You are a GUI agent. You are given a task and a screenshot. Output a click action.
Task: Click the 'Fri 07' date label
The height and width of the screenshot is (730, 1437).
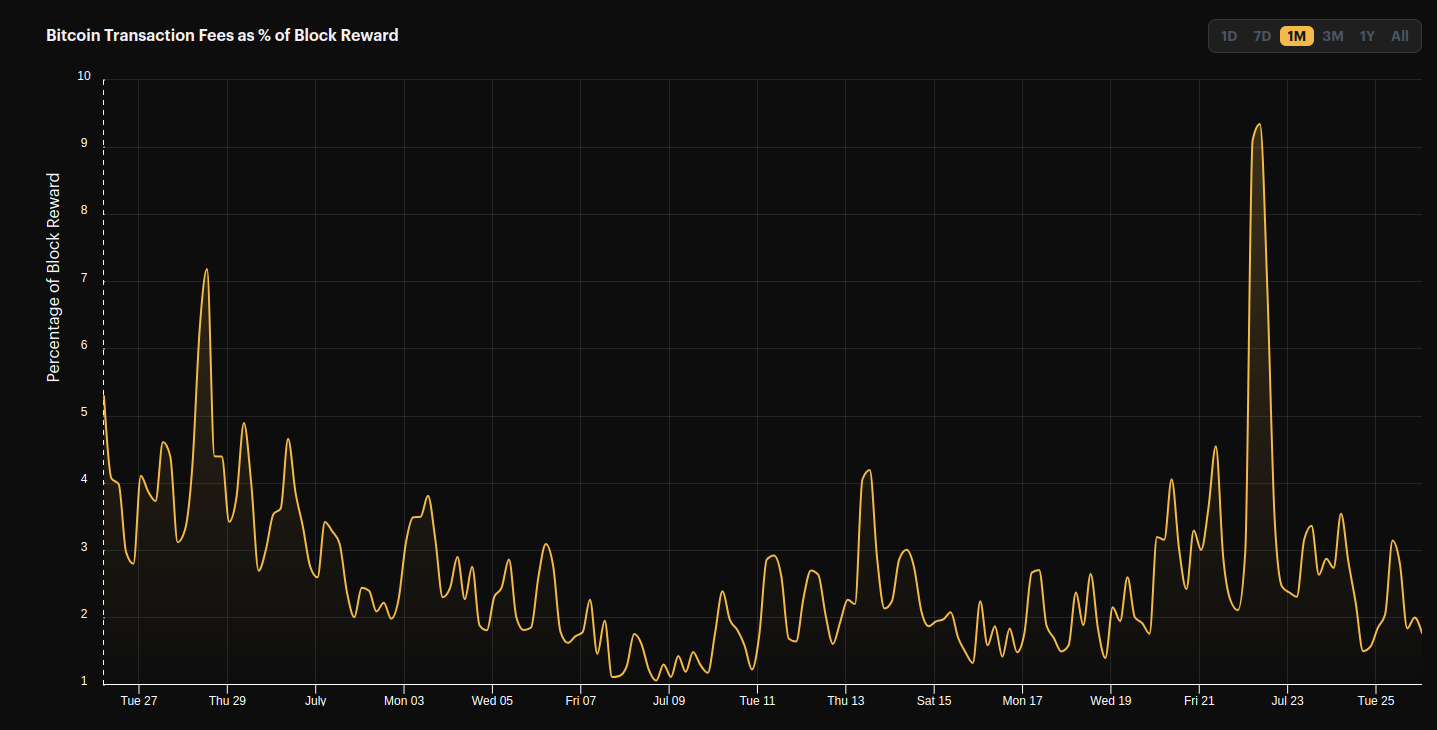point(580,701)
